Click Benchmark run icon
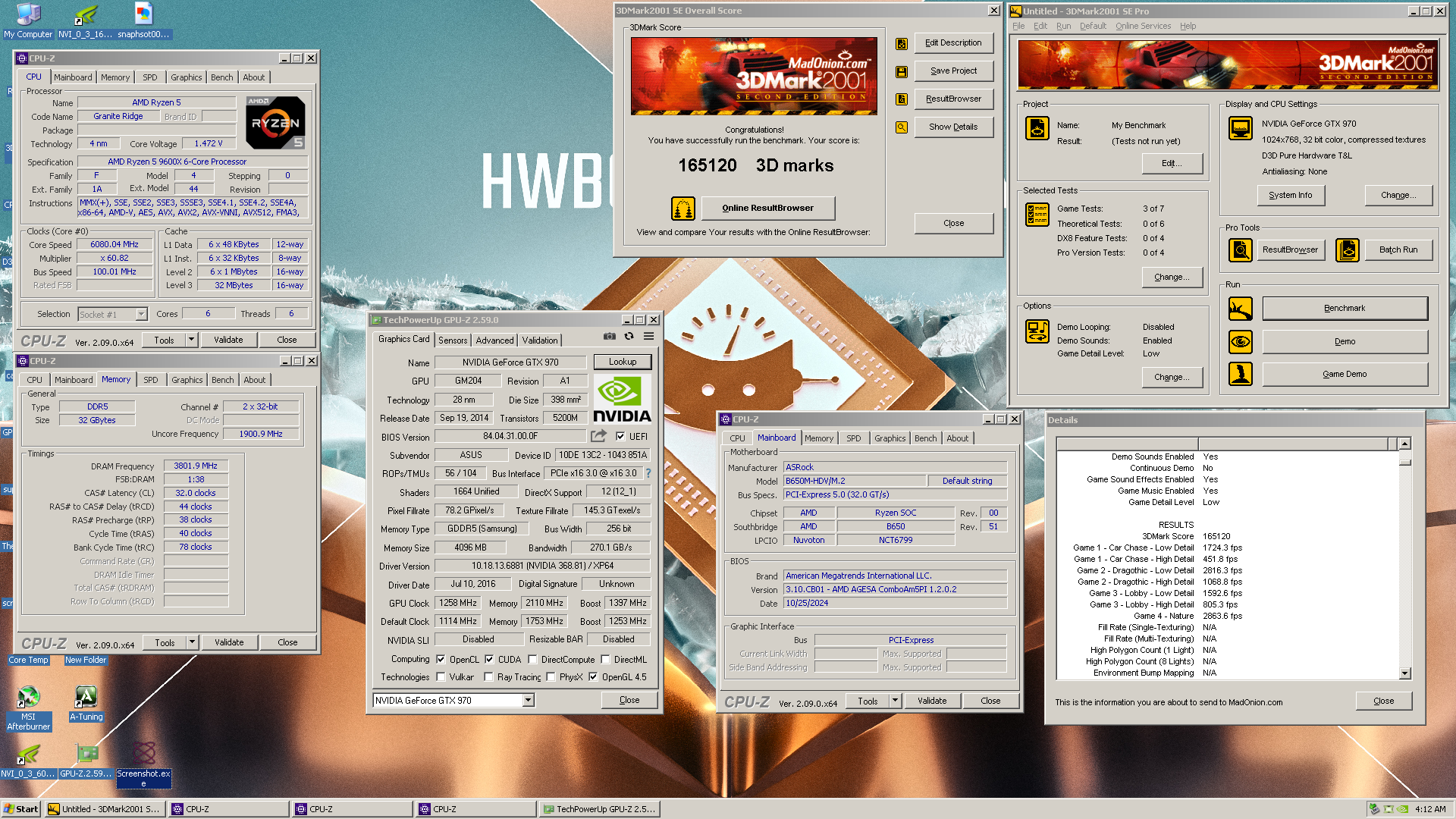Viewport: 1456px width, 819px height. (x=1241, y=309)
